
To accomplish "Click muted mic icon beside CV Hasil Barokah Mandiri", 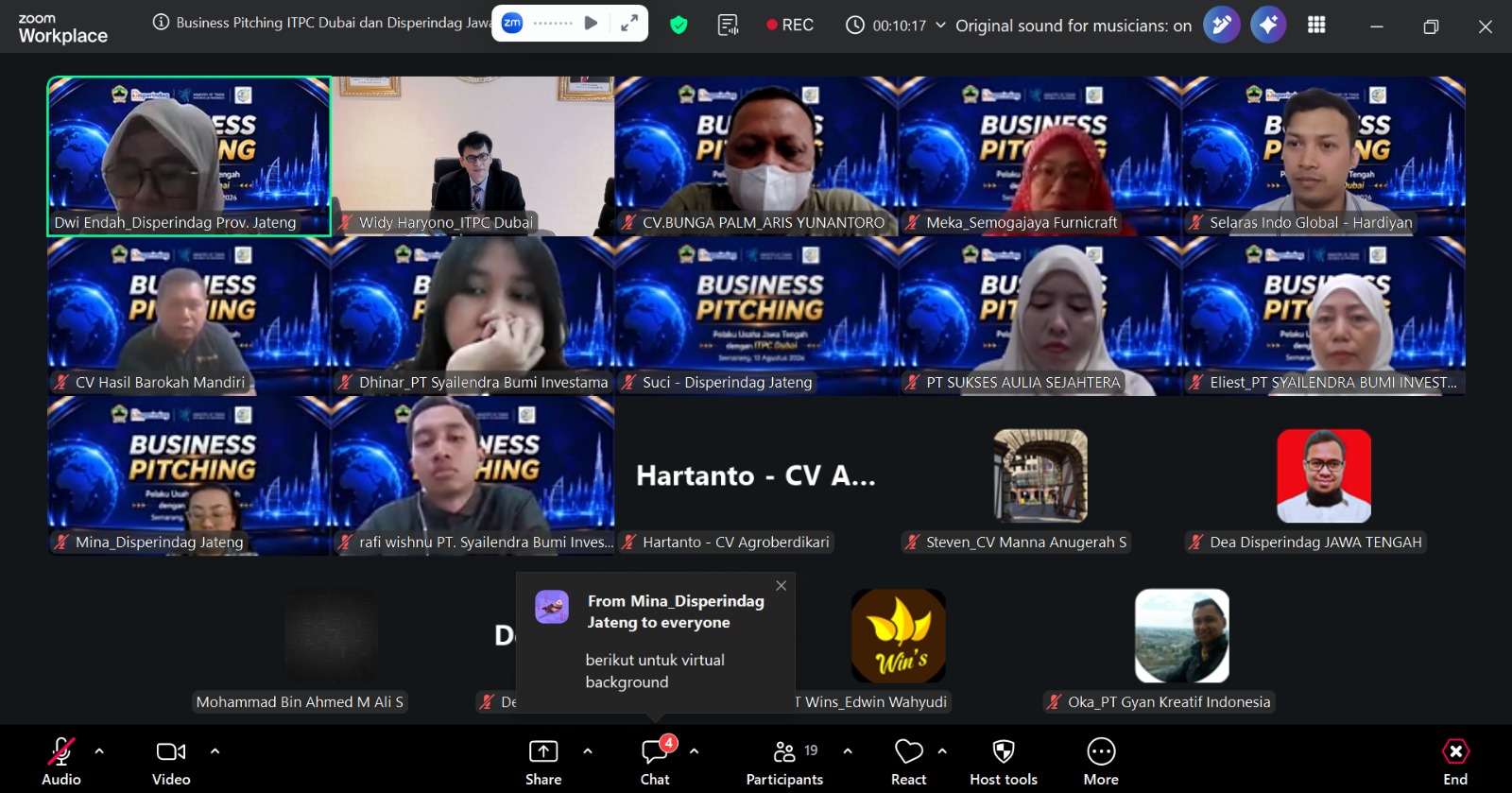I will 62,383.
